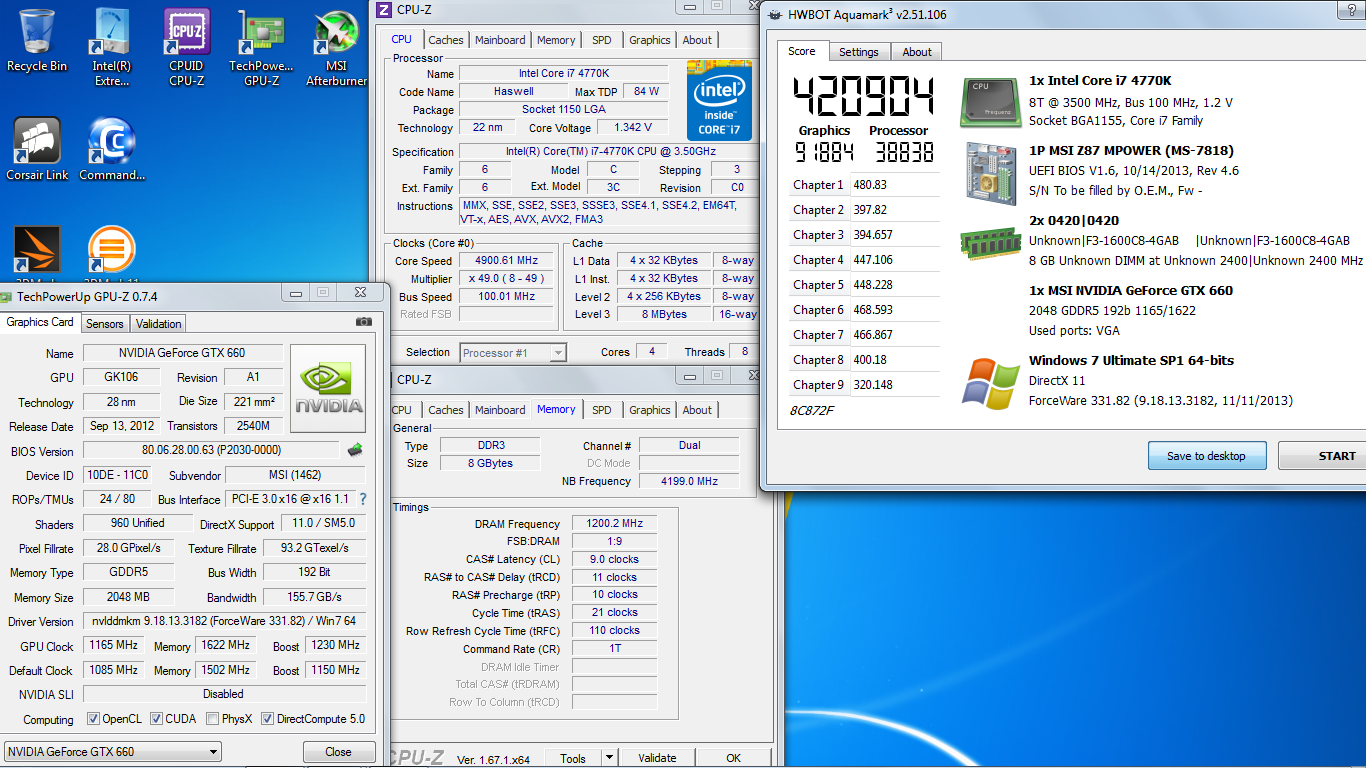Toggle the CUDA checkbox in GPU-Z
The width and height of the screenshot is (1366, 768).
155,719
